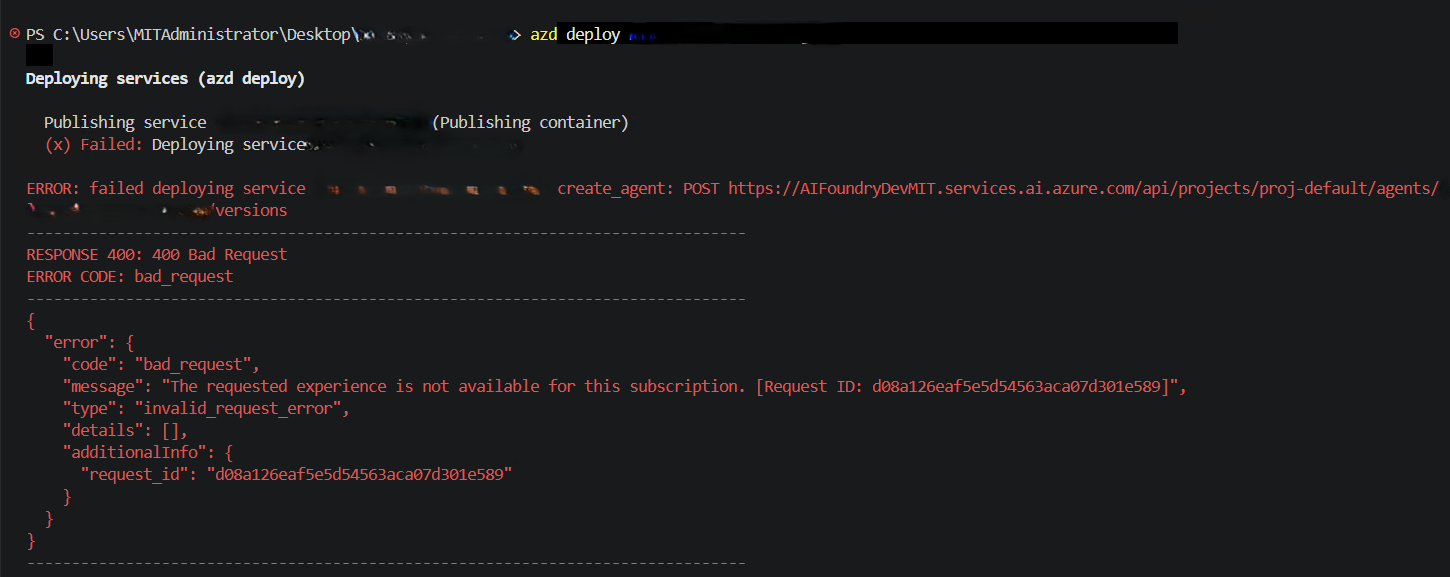Click the '"details": []' JSON line
Screen dimensions: 1450x577
pos(125,430)
